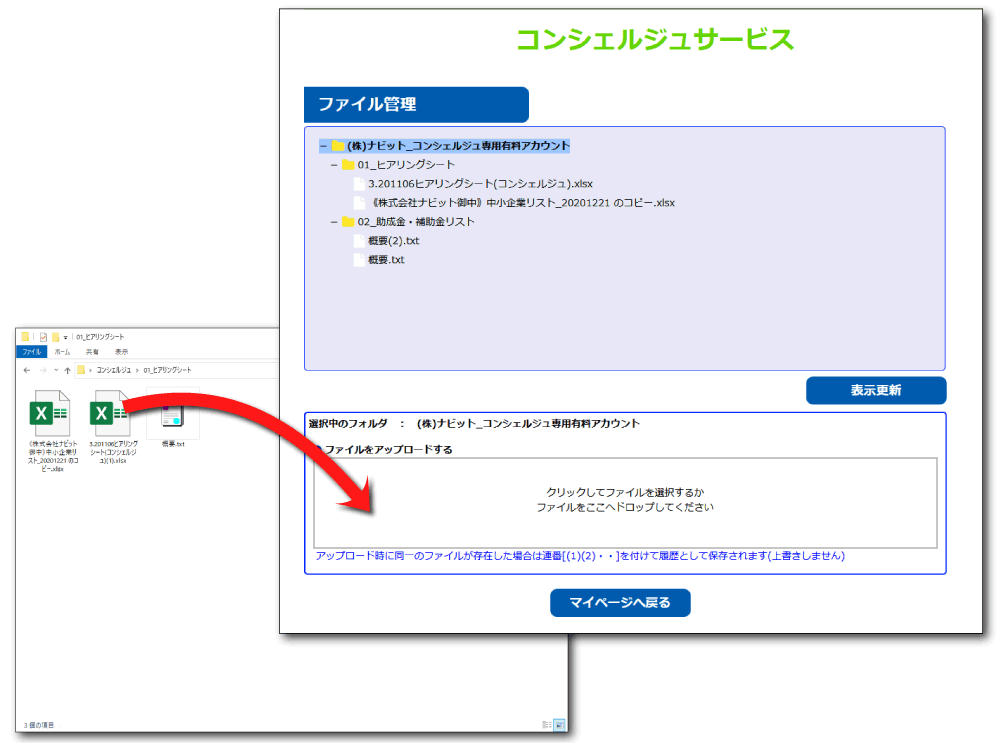Open recent locations dropdown arrow in Explorer
The width and height of the screenshot is (1000, 743).
pos(55,370)
